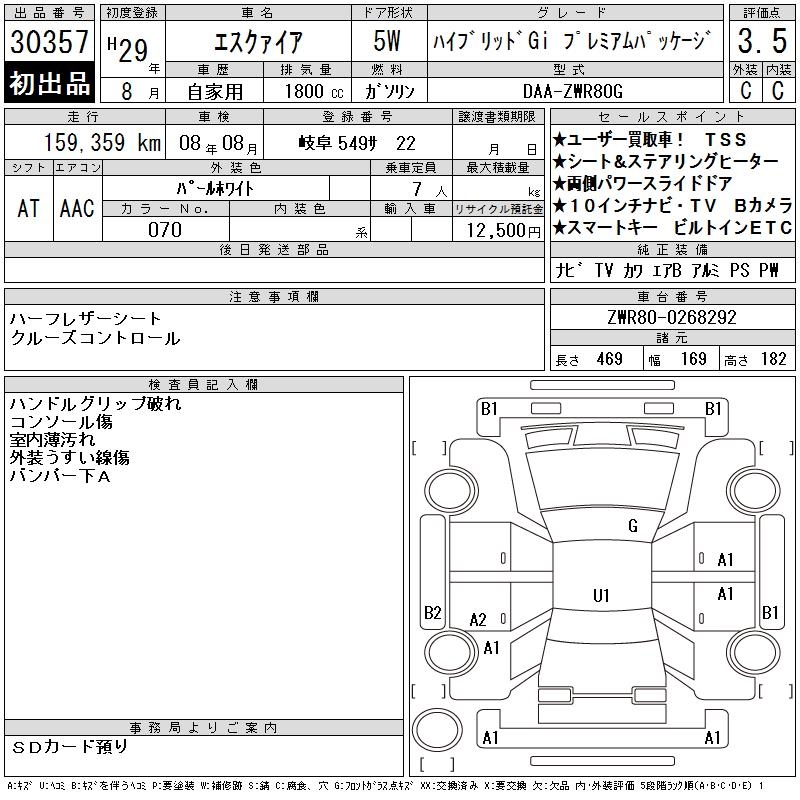Click the door type value 5W
This screenshot has width=800, height=800.
387,41
